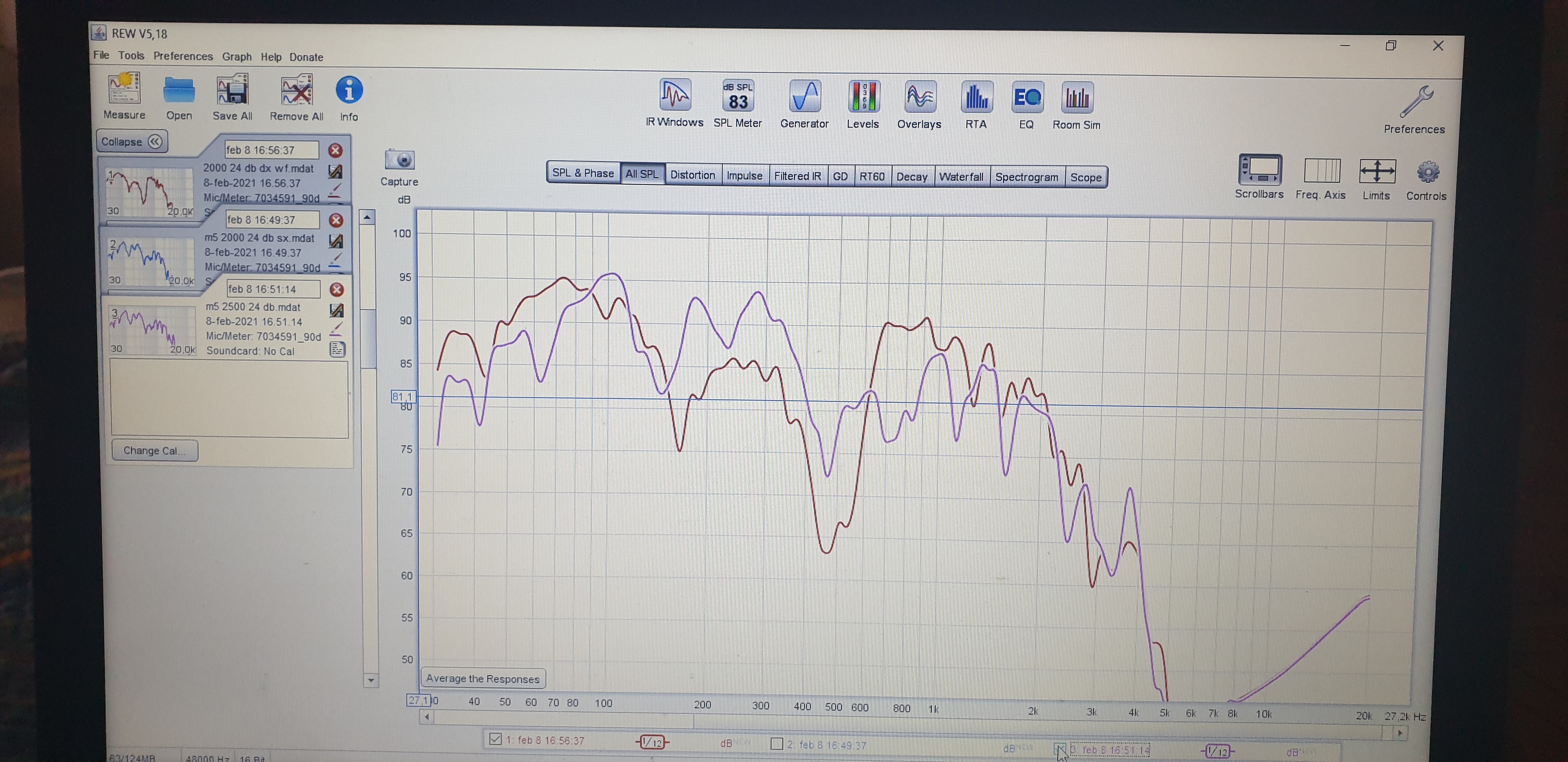This screenshot has height=762, width=1568.
Task: Collapse the measurements panel
Action: point(131,142)
